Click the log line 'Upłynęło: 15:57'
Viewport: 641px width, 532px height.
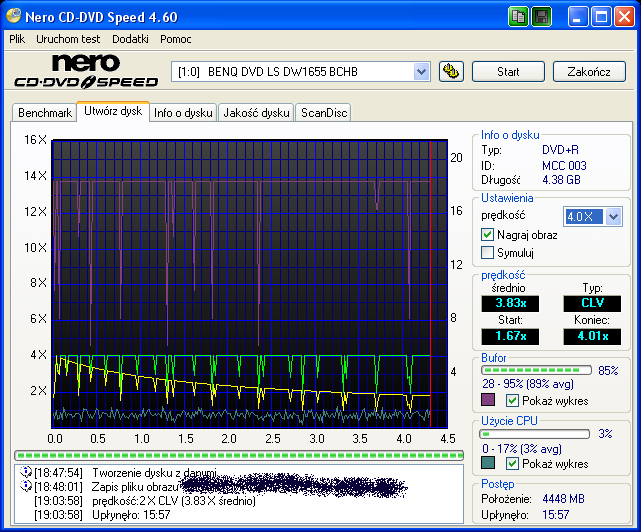[x=131, y=514]
